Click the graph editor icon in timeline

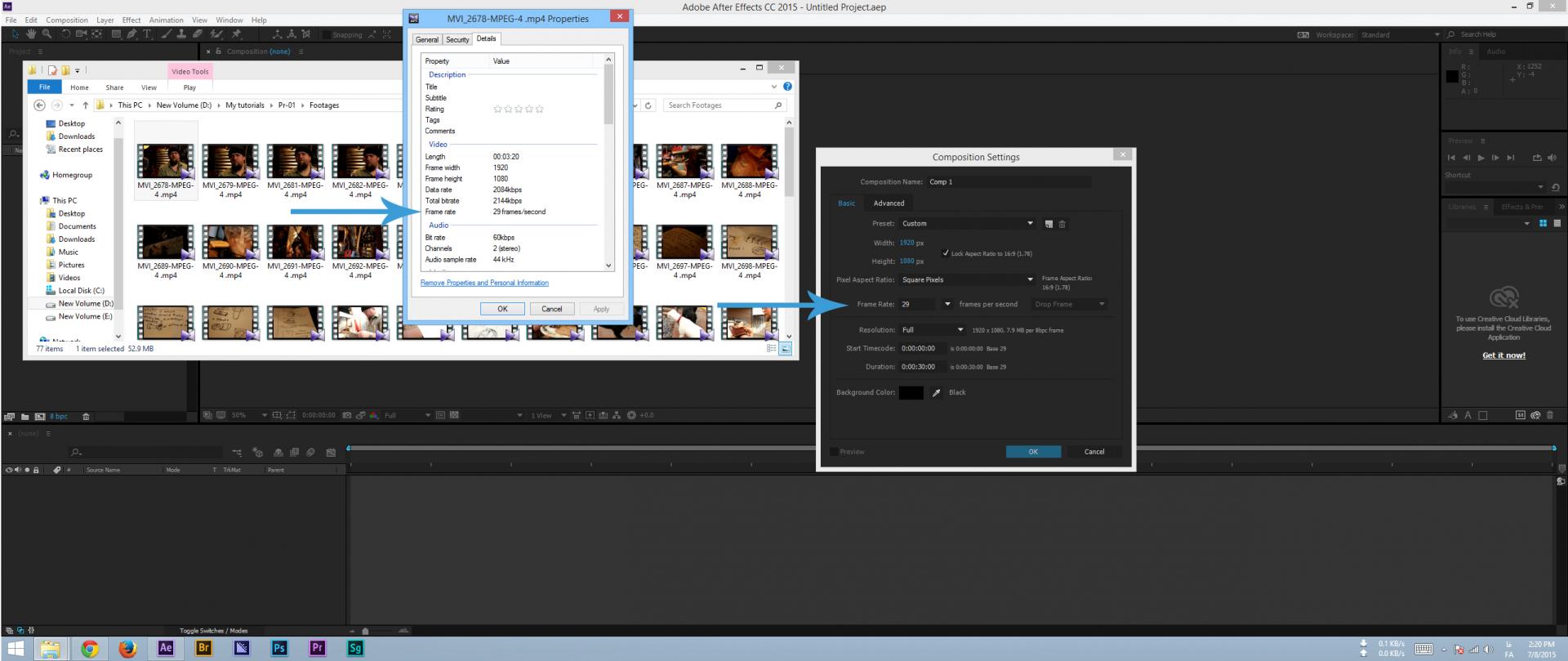coord(331,452)
